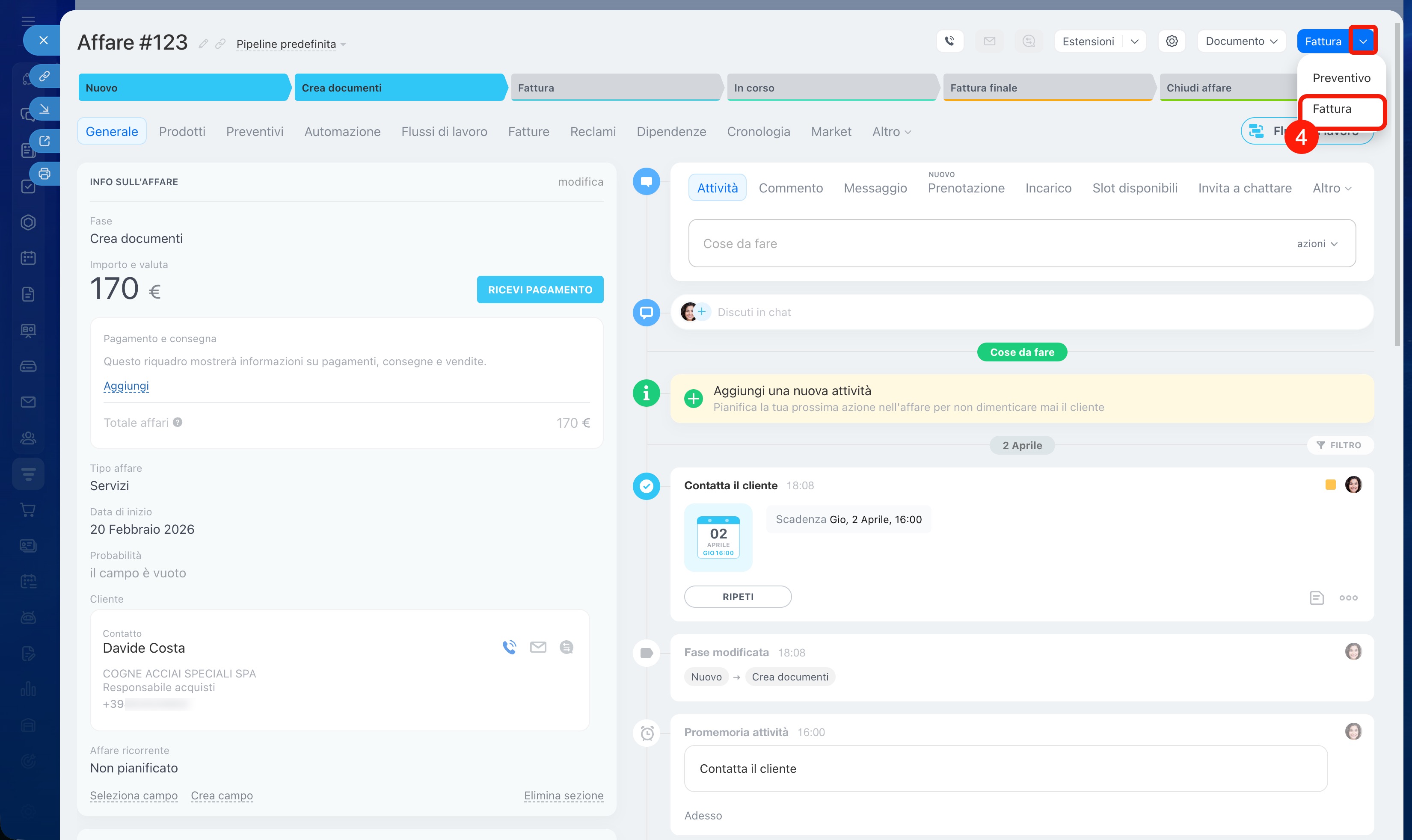This screenshot has height=840, width=1412.
Task: Open the three-dot menu on Contatta il cliente
Action: [1348, 597]
